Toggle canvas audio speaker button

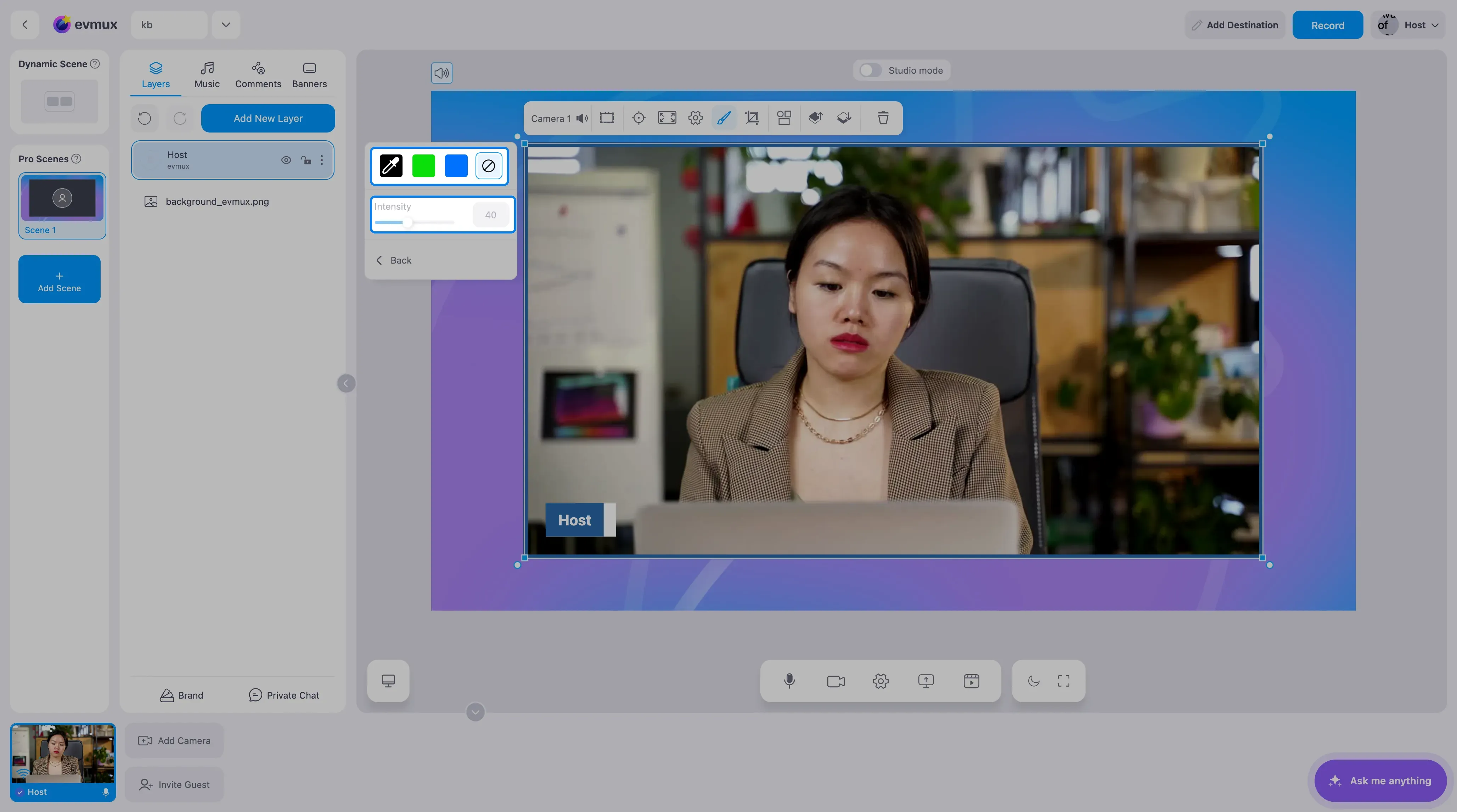(442, 73)
